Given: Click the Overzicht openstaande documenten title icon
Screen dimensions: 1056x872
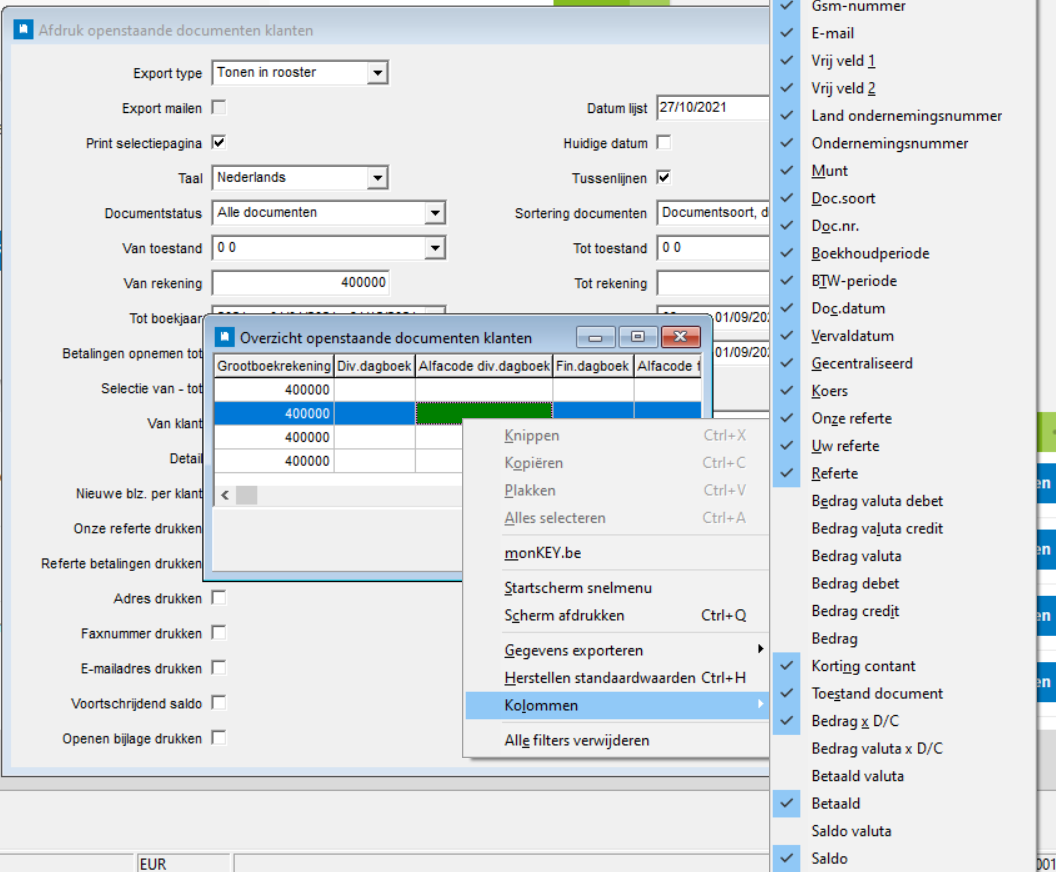Looking at the screenshot, I should (225, 337).
